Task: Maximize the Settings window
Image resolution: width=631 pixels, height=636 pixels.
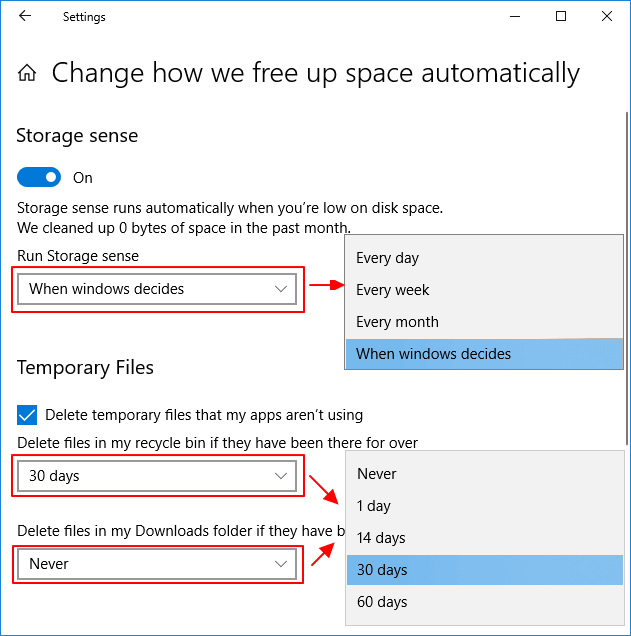Action: coord(561,16)
